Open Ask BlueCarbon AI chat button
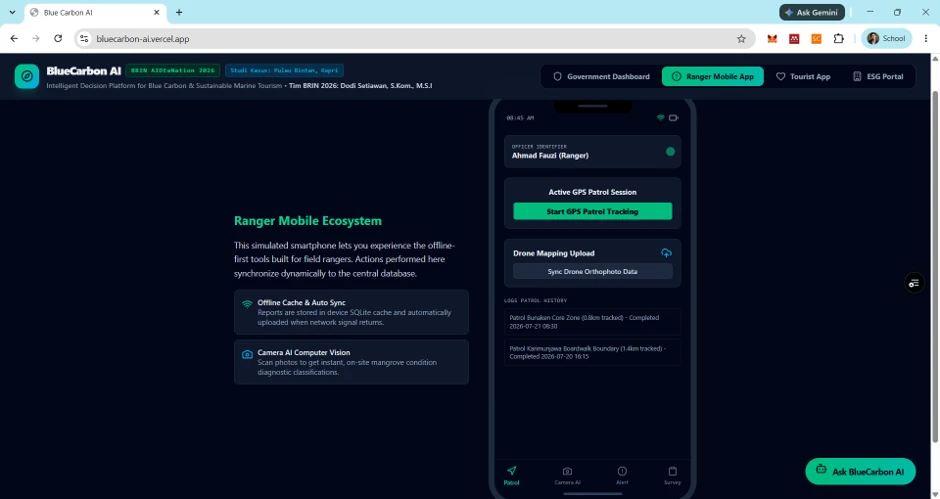The width and height of the screenshot is (940, 499). tap(860, 471)
